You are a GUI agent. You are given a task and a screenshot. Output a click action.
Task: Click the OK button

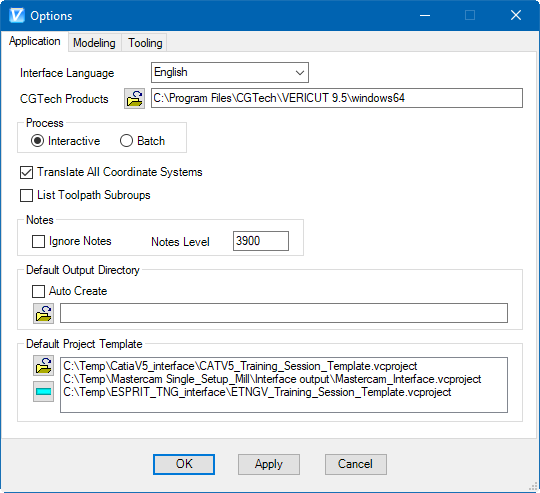coord(184,464)
